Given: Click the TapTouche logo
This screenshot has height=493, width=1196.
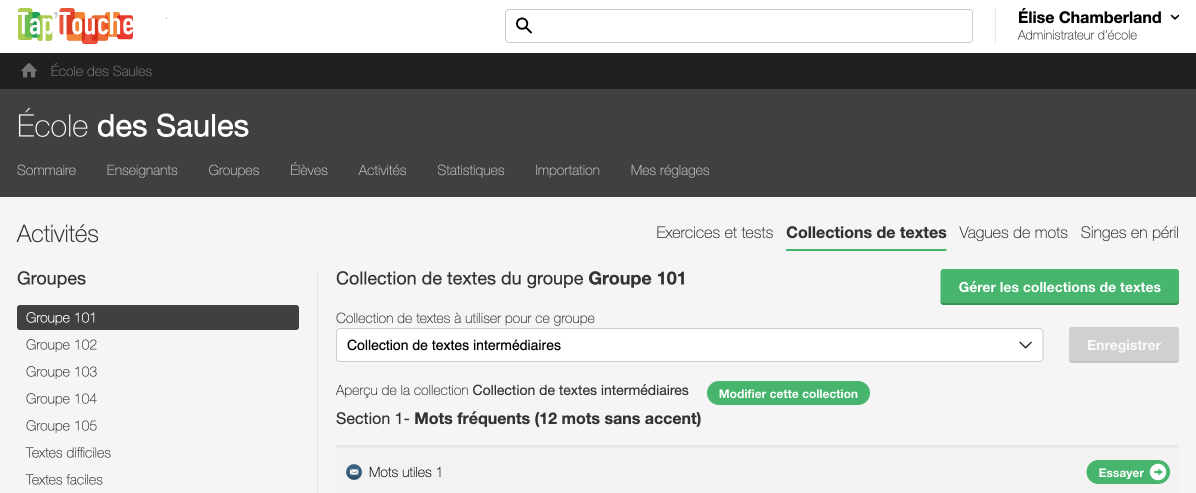Looking at the screenshot, I should pos(76,26).
